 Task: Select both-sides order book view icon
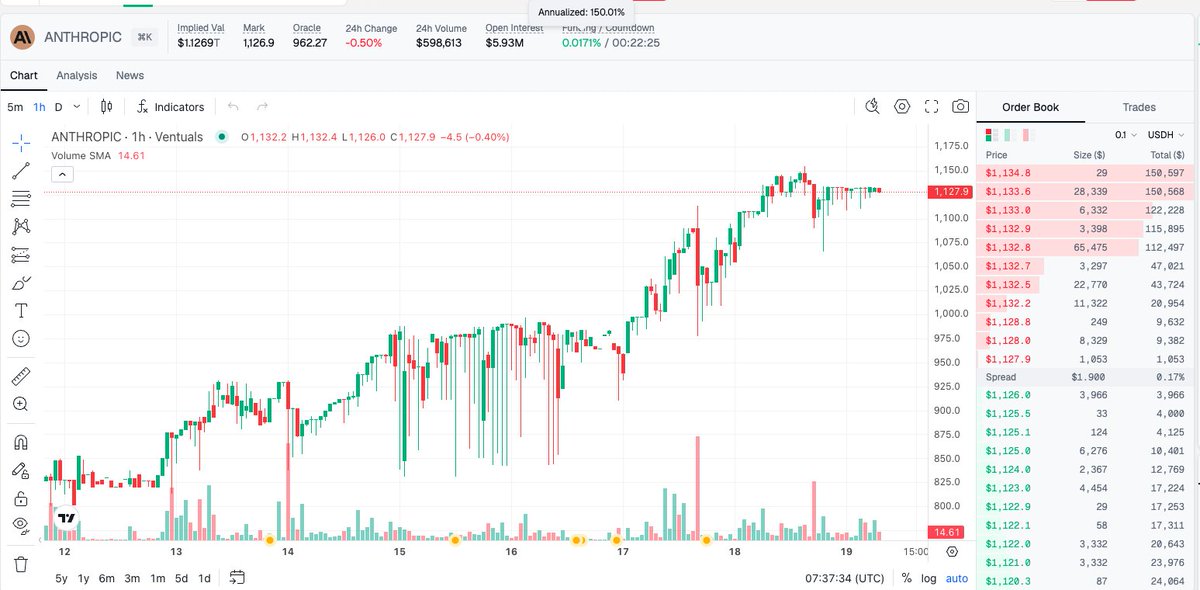pyautogui.click(x=990, y=135)
